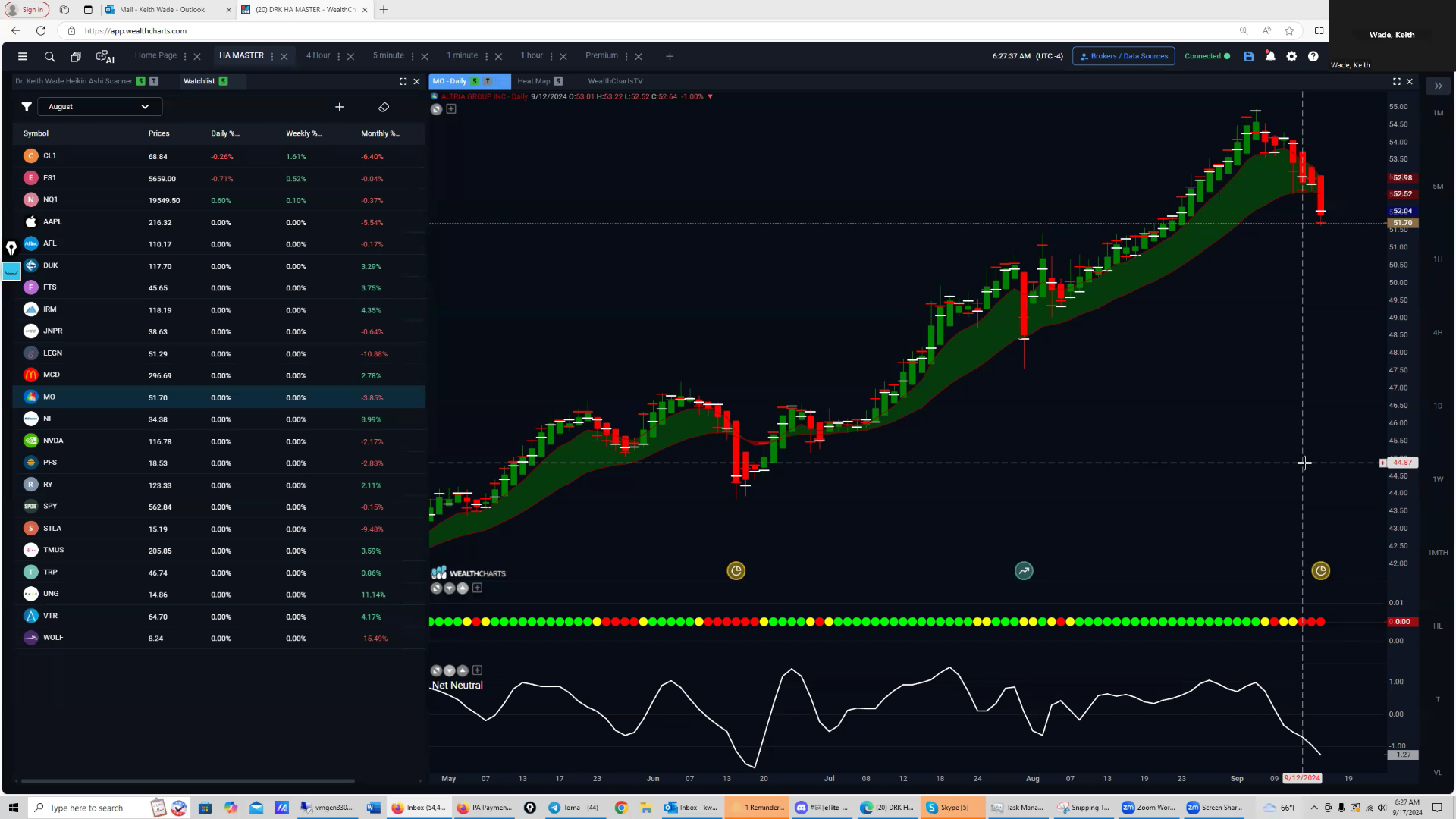Image resolution: width=1456 pixels, height=819 pixels.
Task: Click the blue left-edge panel widget
Action: pos(11,271)
